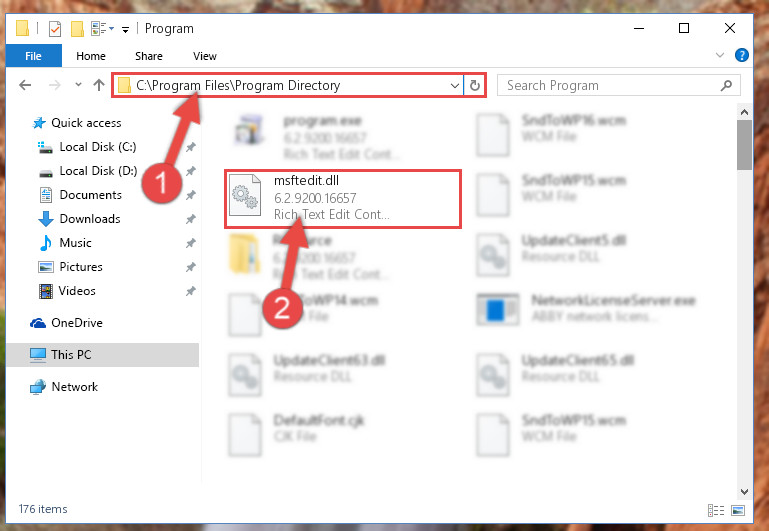Switch to large thumbnails view icon
769x531 pixels.
738,510
